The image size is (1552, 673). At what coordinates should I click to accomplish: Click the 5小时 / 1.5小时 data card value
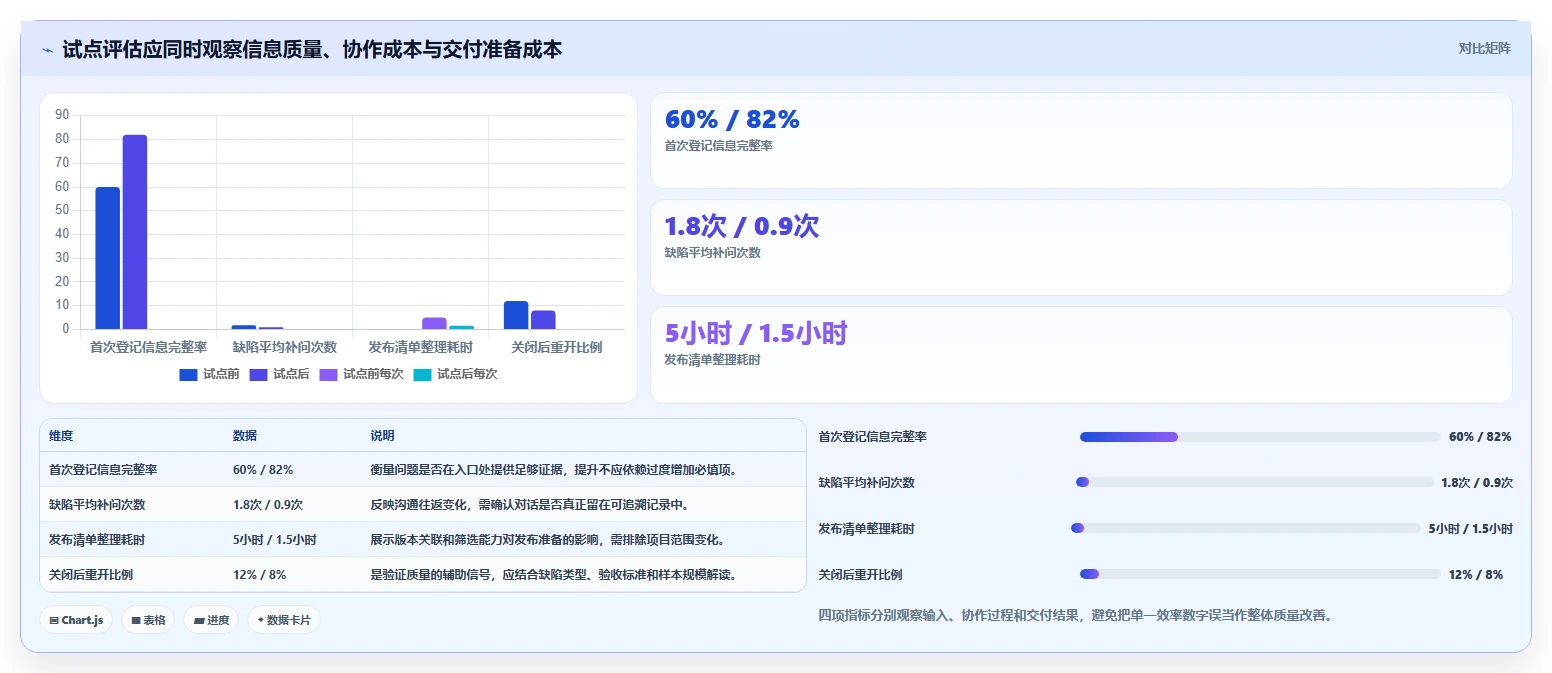click(x=756, y=334)
